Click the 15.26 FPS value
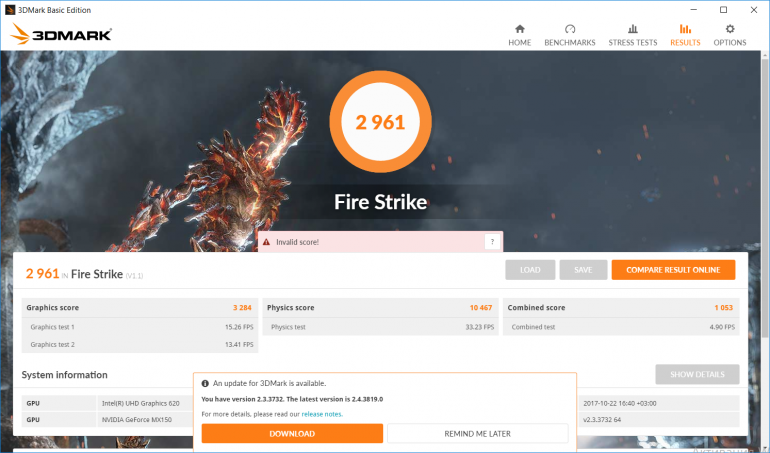Screen dimensions: 770x453 tap(239, 327)
